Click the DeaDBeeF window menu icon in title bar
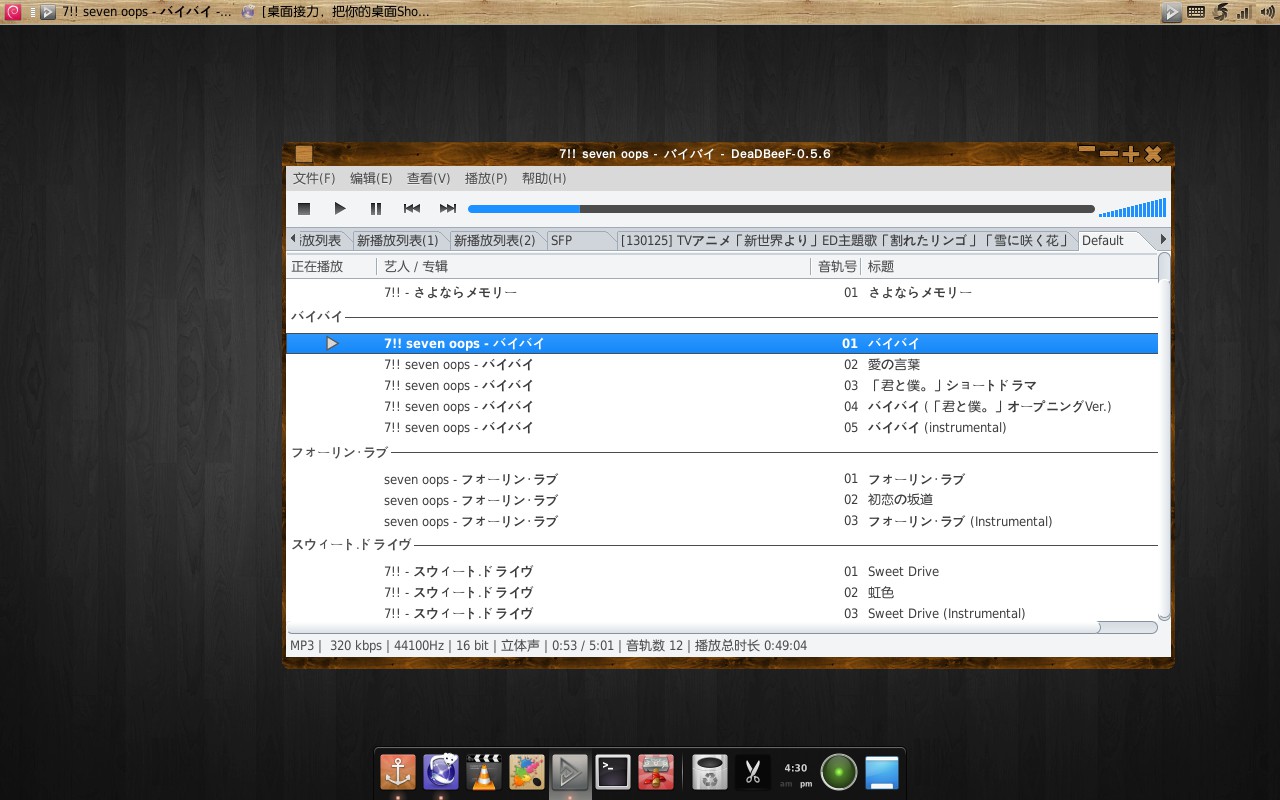The height and width of the screenshot is (800, 1280). 304,153
